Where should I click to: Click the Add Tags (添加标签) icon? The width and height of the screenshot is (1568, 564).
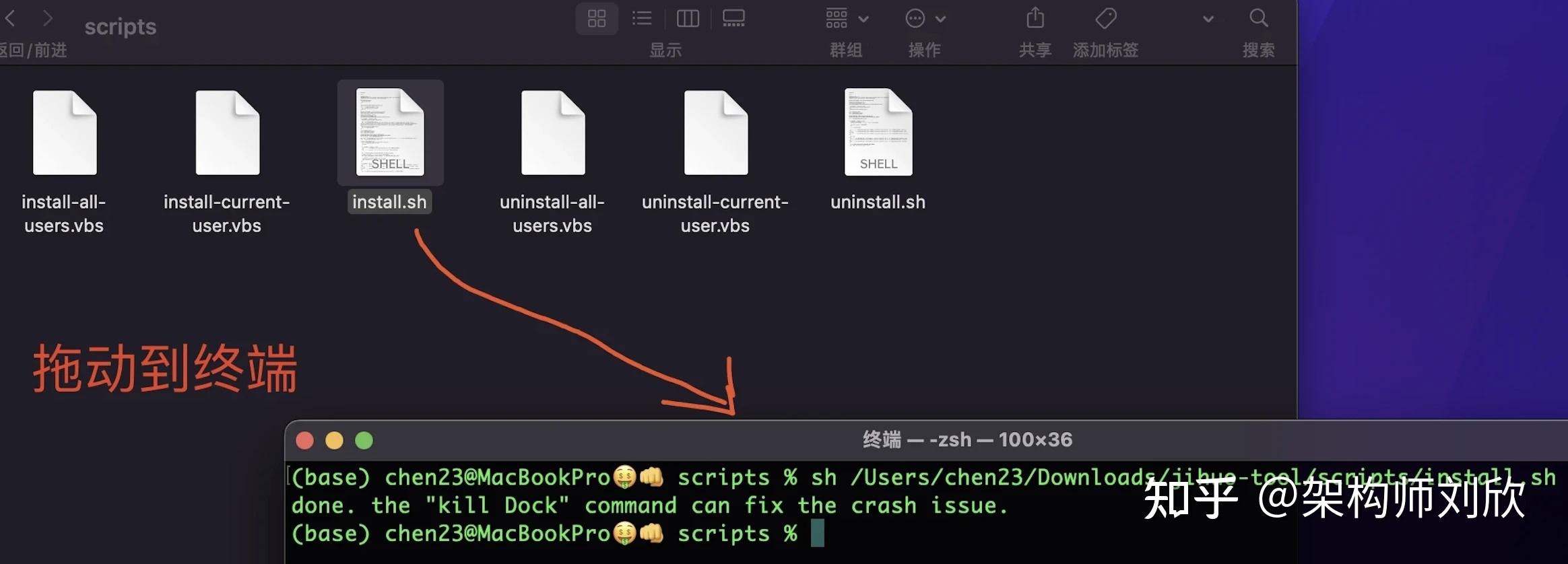point(1105,18)
